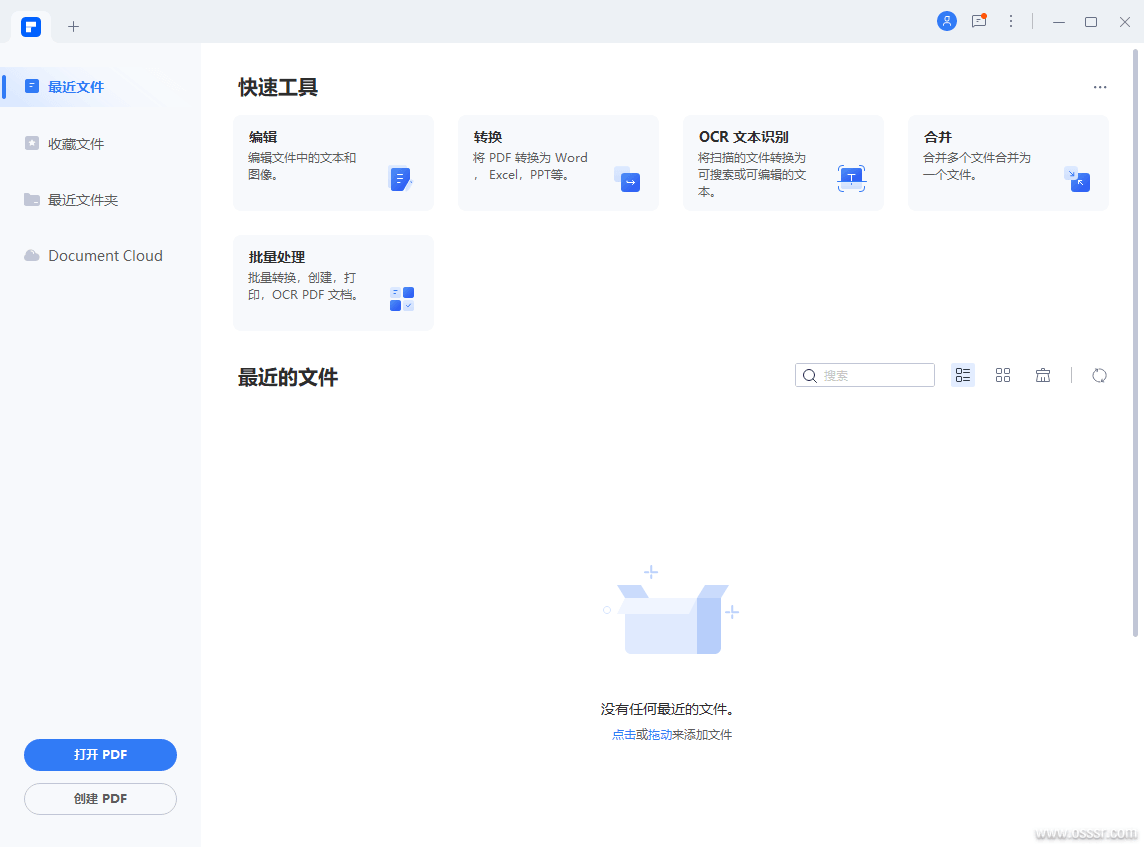
Task: Open 最近文件夹 in the sidebar
Action: coord(83,200)
